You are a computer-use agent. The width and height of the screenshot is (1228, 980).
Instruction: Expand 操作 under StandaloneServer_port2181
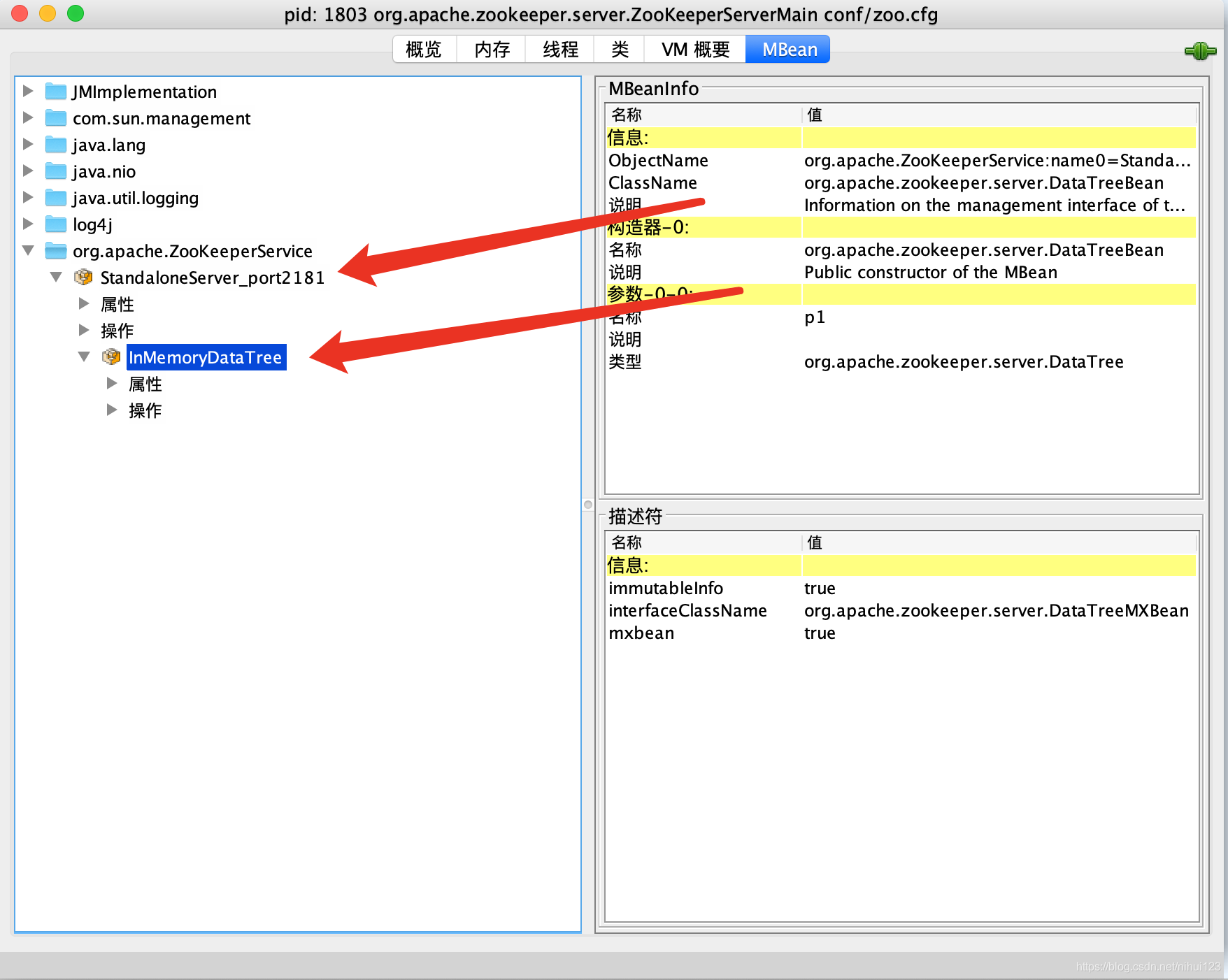[84, 330]
